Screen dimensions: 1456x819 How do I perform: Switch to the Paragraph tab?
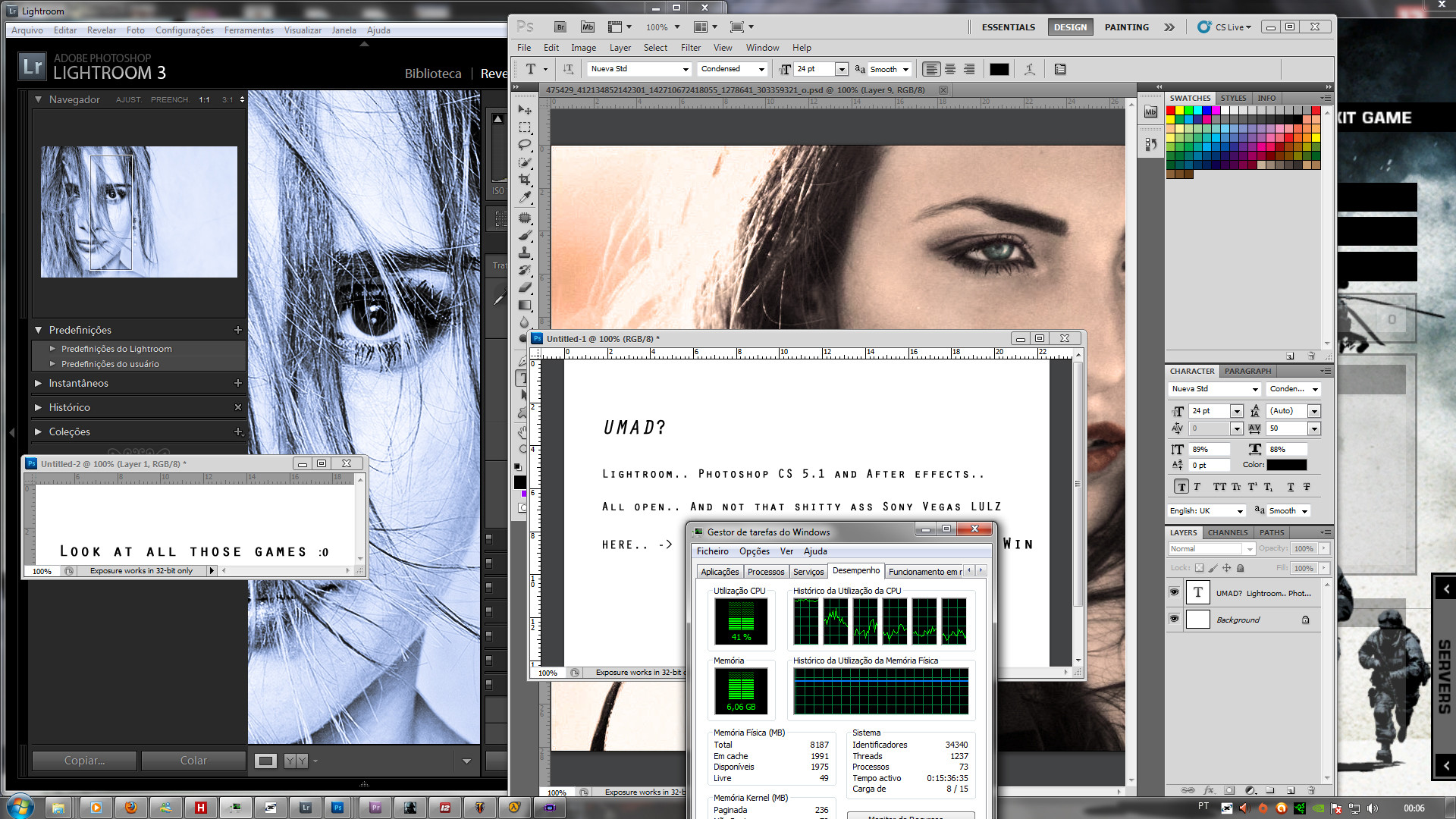1247,371
